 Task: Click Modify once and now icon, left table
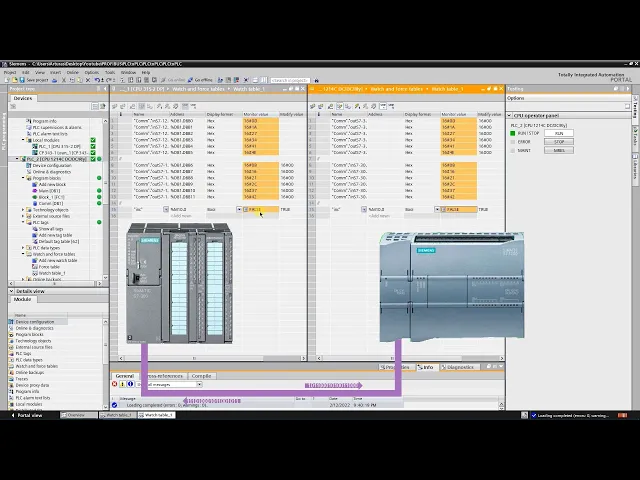(x=160, y=106)
